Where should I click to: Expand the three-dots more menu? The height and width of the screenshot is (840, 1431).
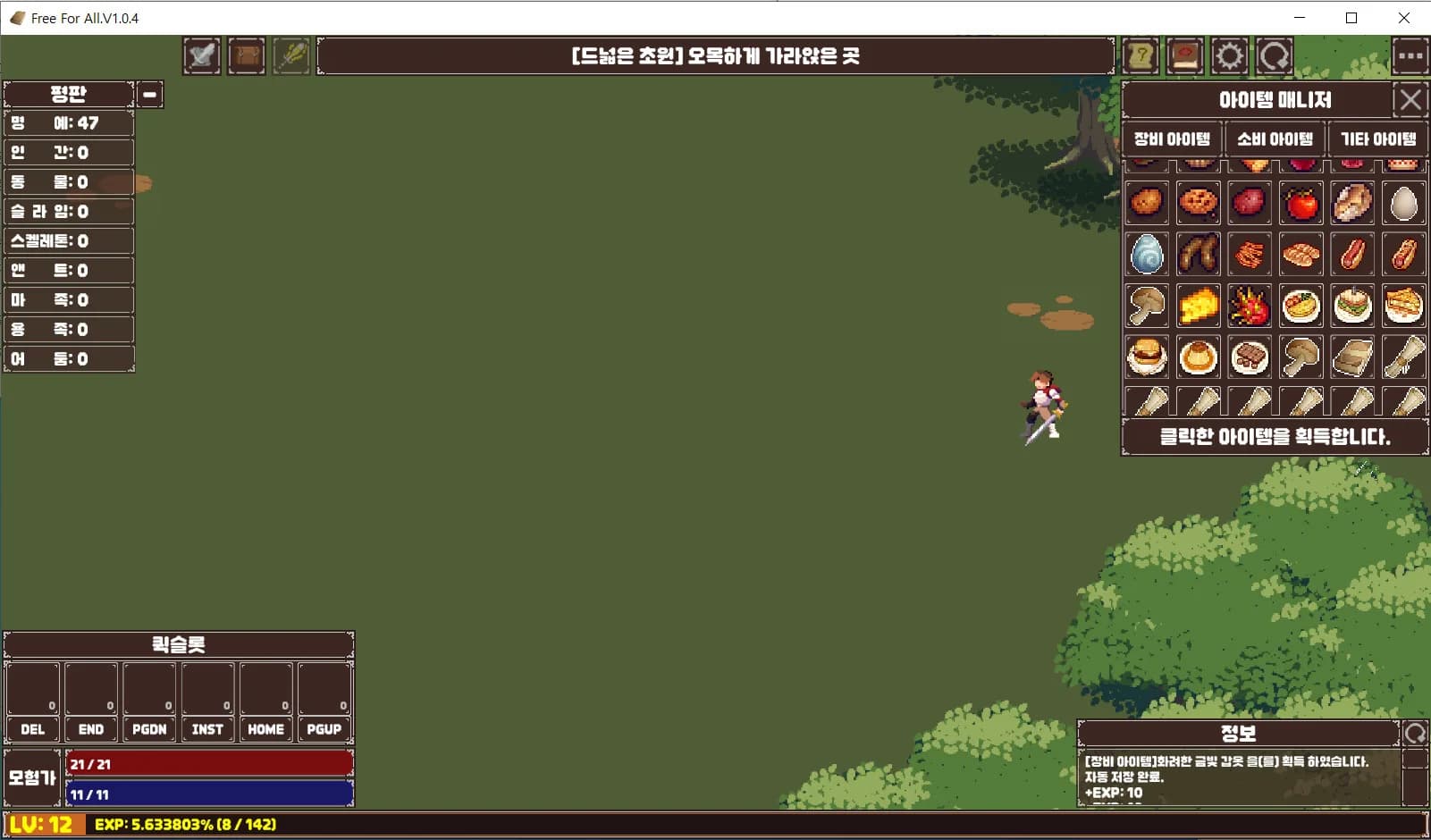coord(1410,56)
